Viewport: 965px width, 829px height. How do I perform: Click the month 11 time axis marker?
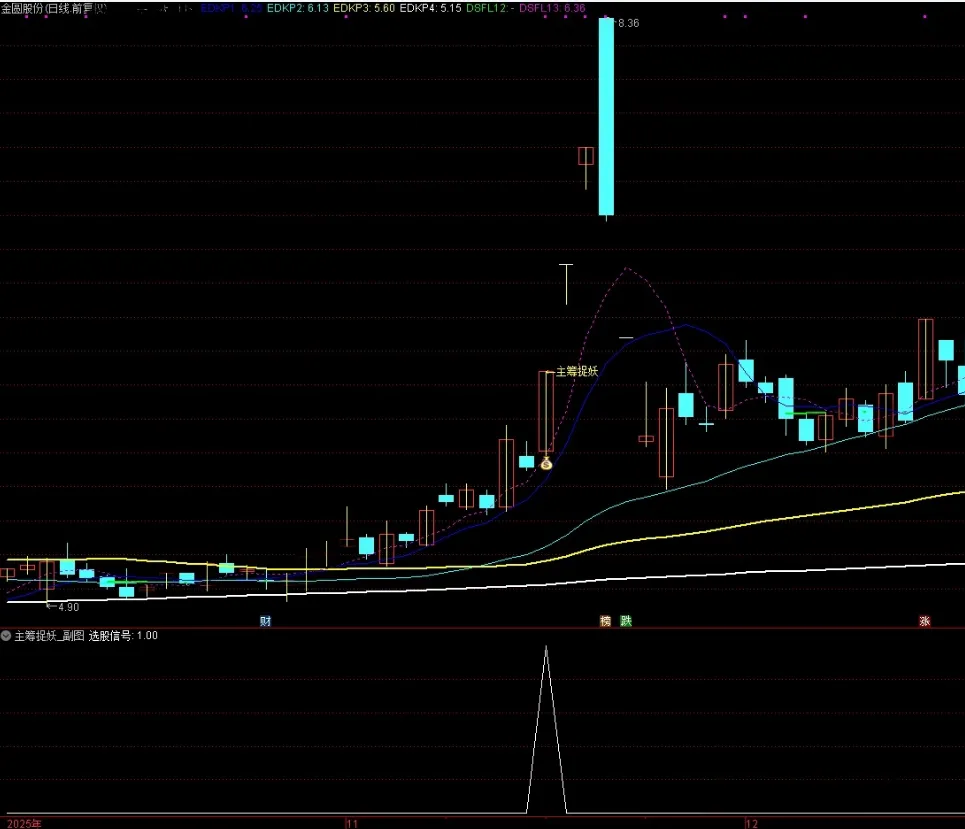[x=351, y=823]
